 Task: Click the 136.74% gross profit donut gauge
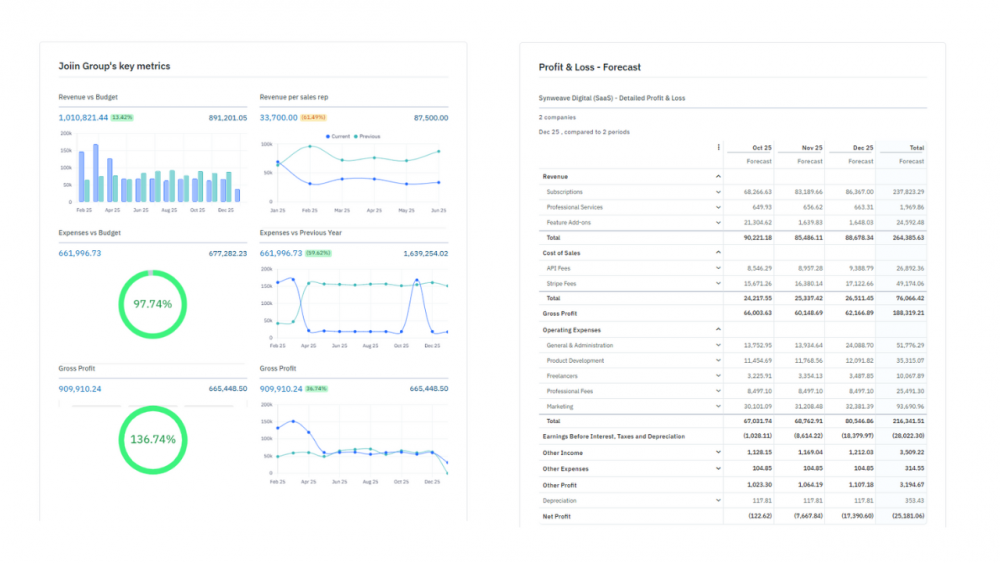click(153, 439)
